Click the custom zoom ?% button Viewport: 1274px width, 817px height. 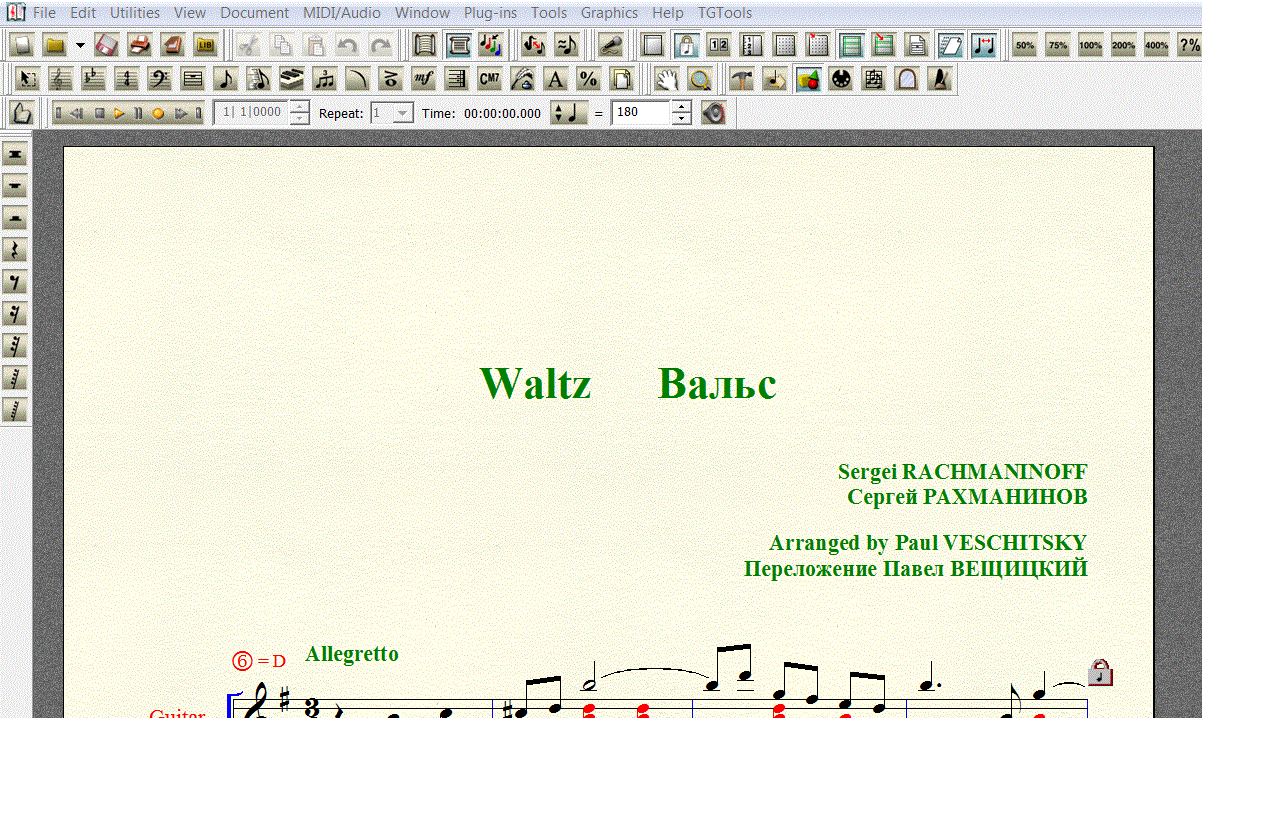(1189, 45)
